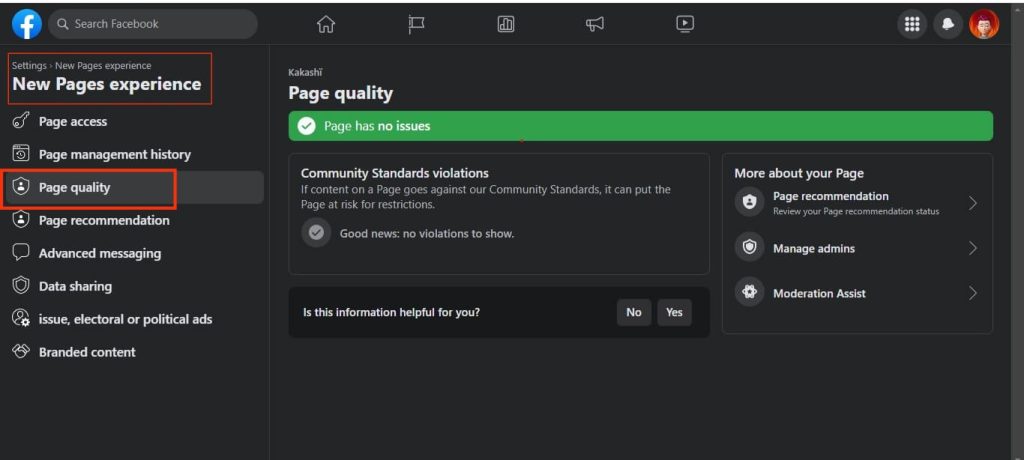
Task: Open Pages via flag icon
Action: click(x=416, y=24)
